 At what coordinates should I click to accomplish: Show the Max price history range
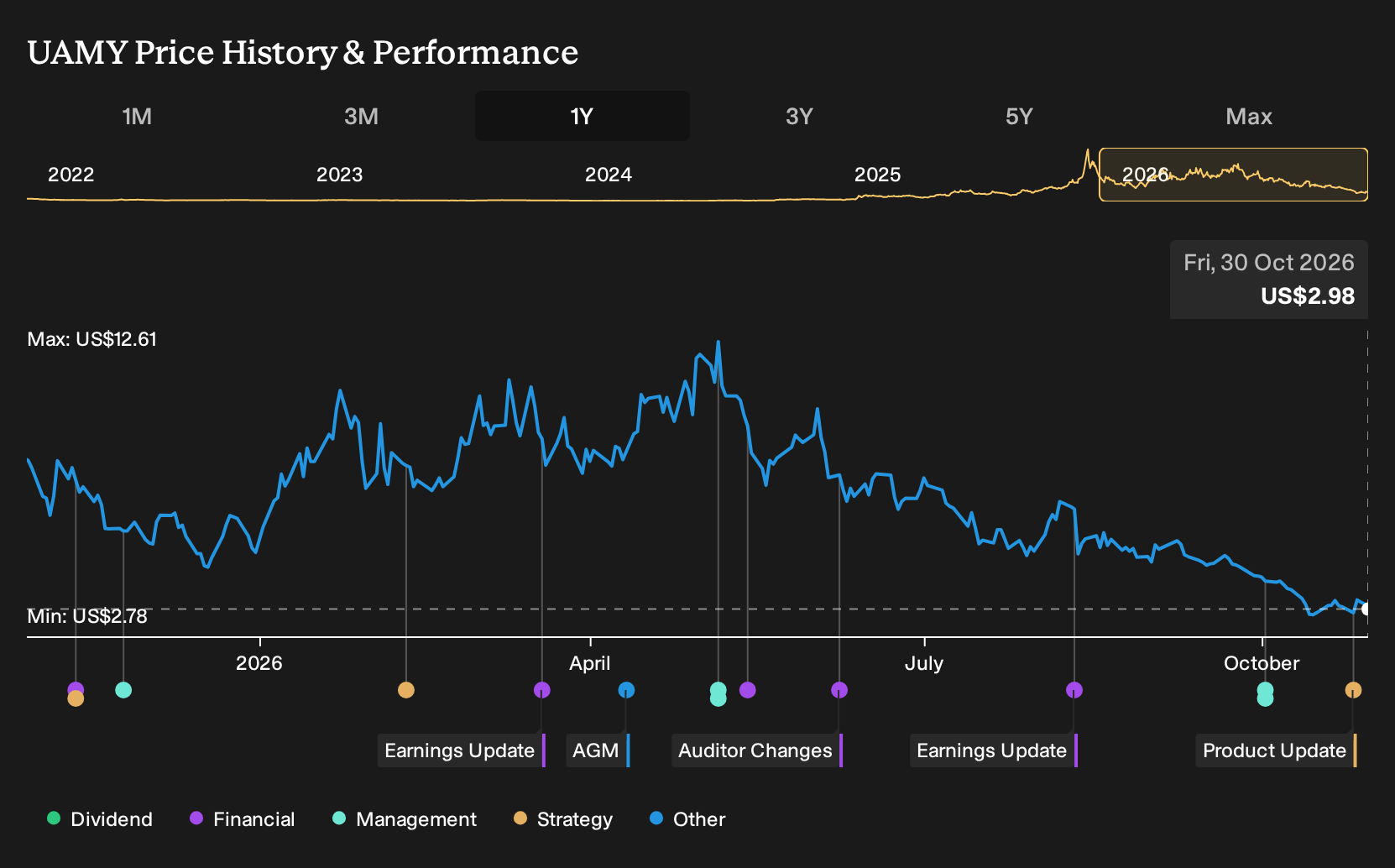pos(1249,116)
